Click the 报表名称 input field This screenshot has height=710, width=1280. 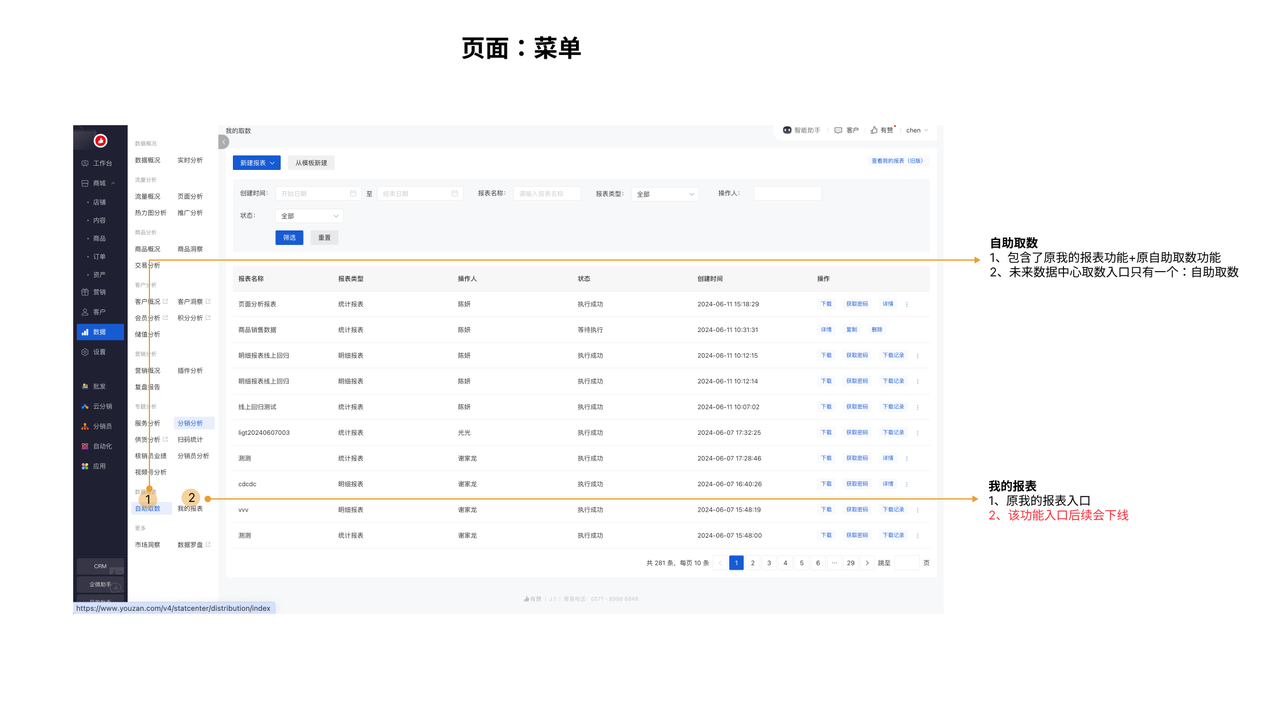pos(546,194)
